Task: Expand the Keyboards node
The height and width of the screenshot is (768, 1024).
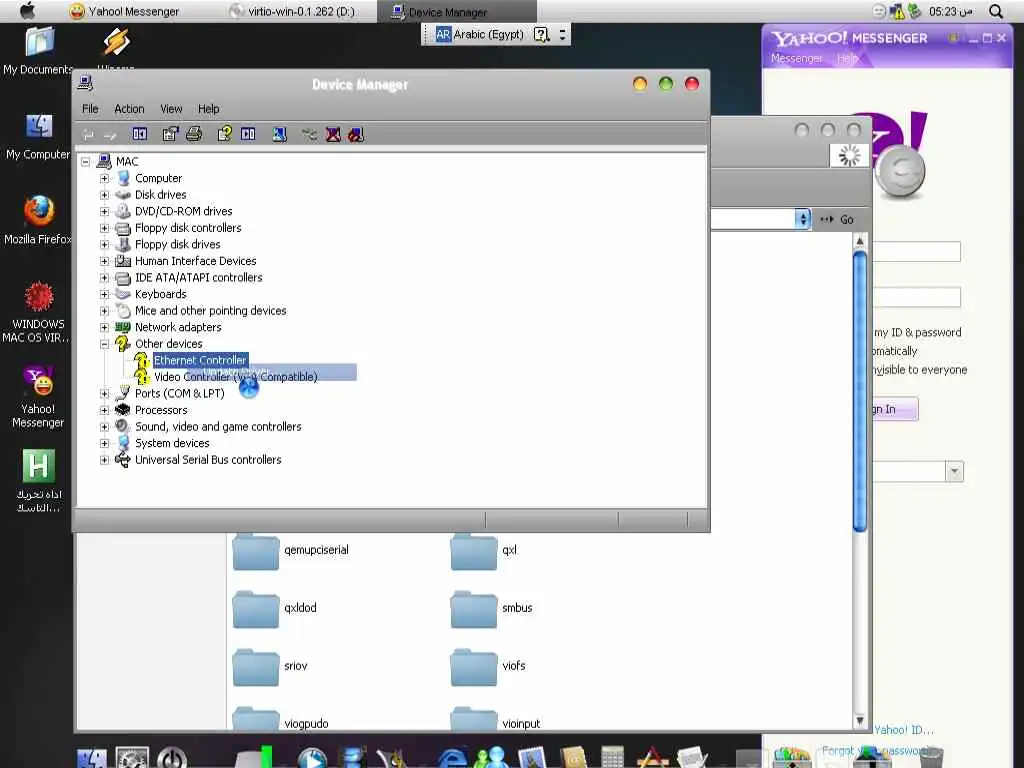Action: (x=104, y=295)
